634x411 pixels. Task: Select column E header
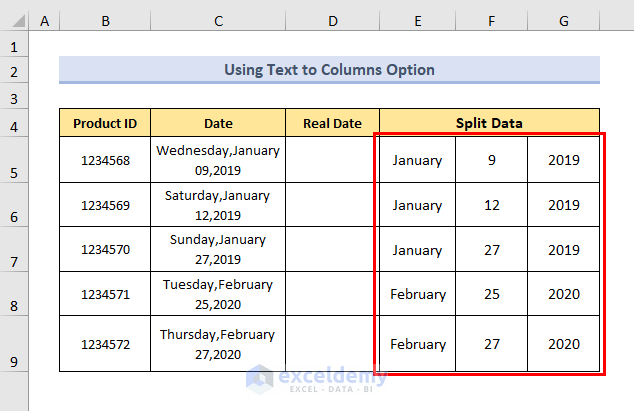tap(417, 20)
